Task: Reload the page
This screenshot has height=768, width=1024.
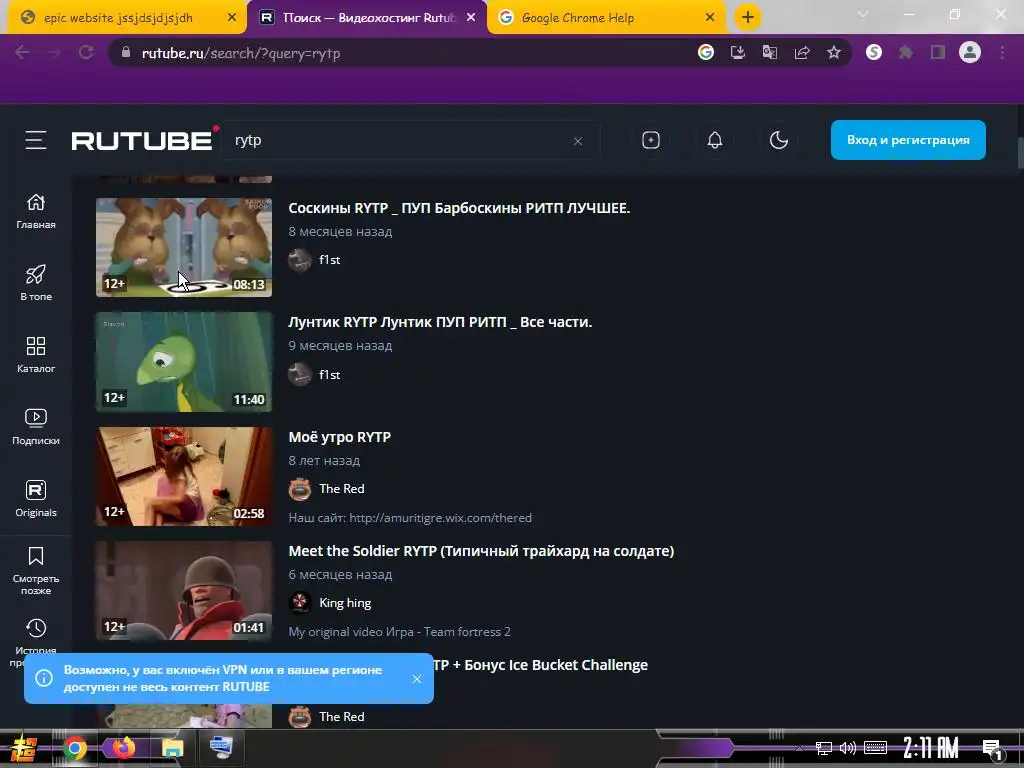Action: pyautogui.click(x=86, y=53)
